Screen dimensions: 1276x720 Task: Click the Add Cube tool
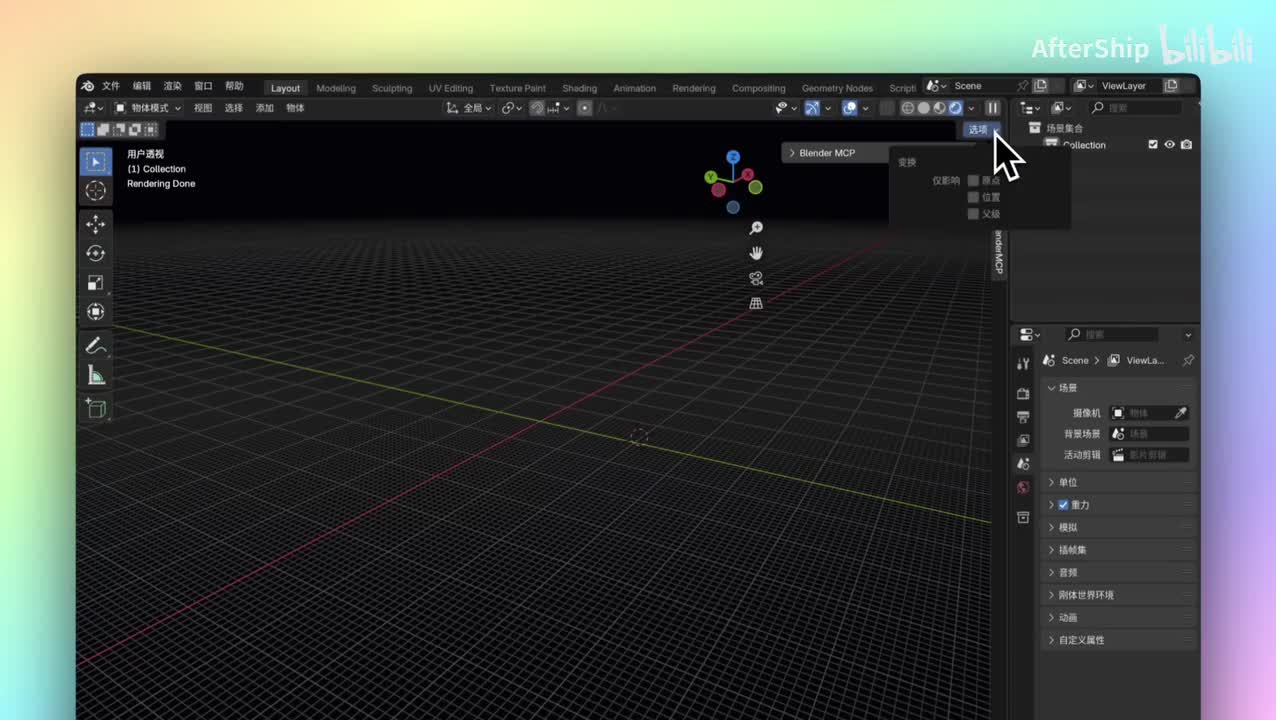pyautogui.click(x=96, y=408)
